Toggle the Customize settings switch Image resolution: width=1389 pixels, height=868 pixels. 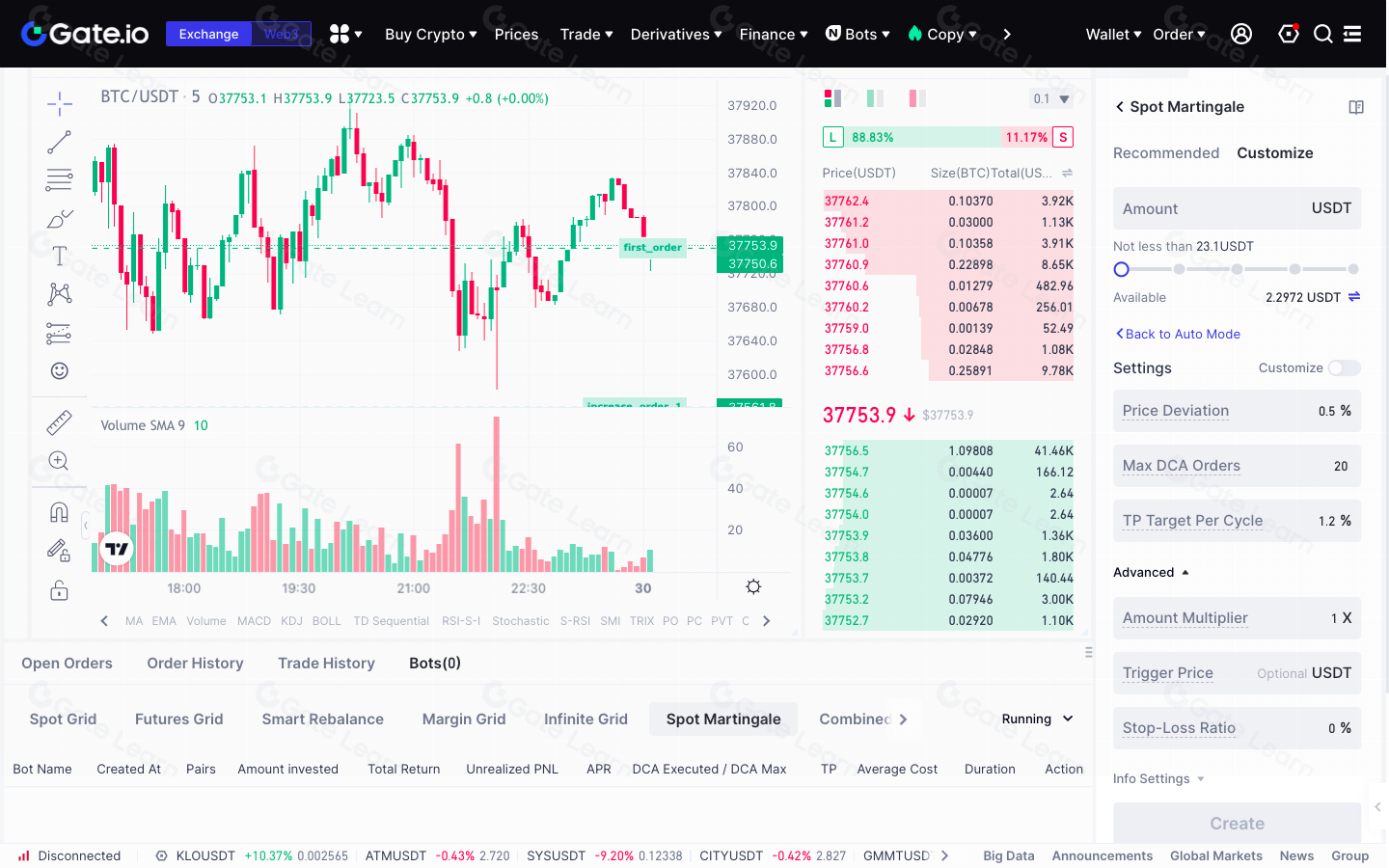pos(1343,367)
